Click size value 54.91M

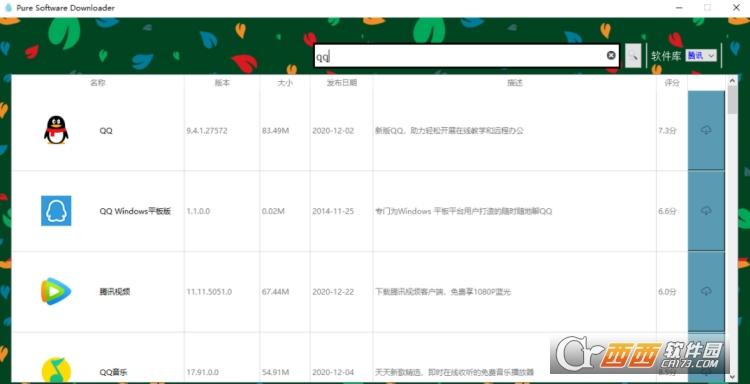pos(276,372)
